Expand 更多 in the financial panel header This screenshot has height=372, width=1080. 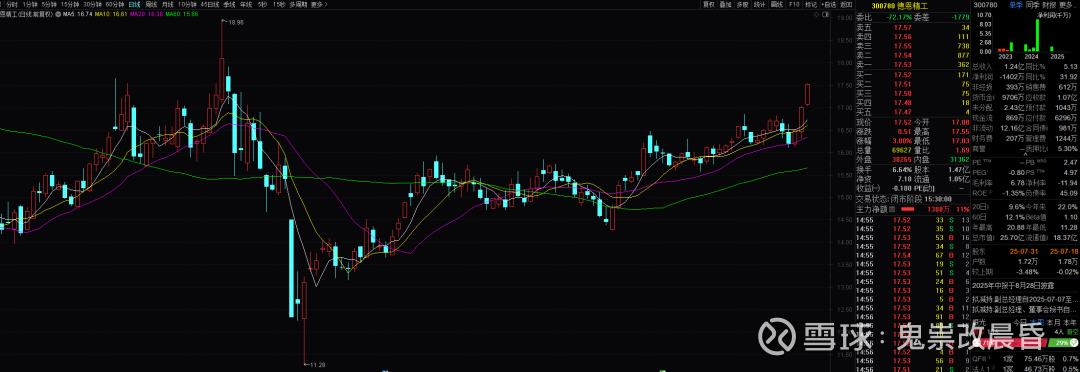[x=1068, y=4]
